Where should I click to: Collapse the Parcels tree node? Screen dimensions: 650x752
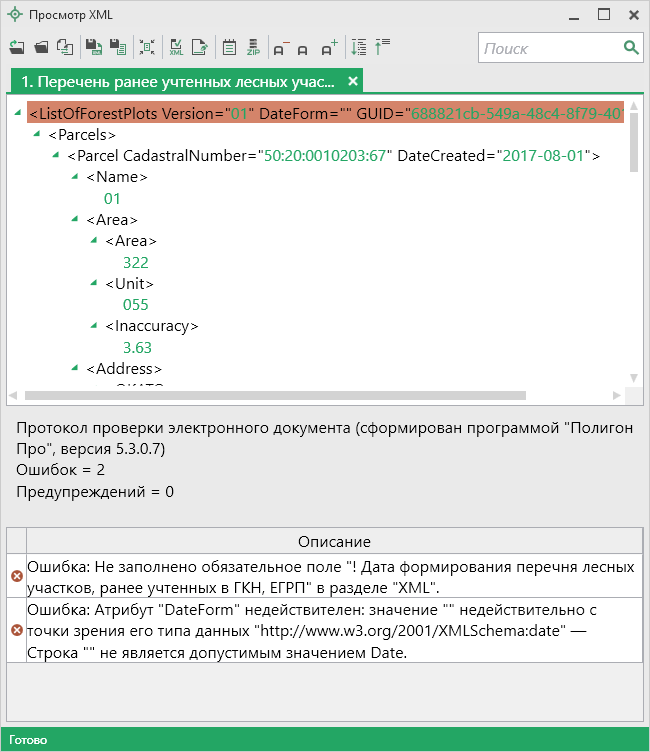38,135
